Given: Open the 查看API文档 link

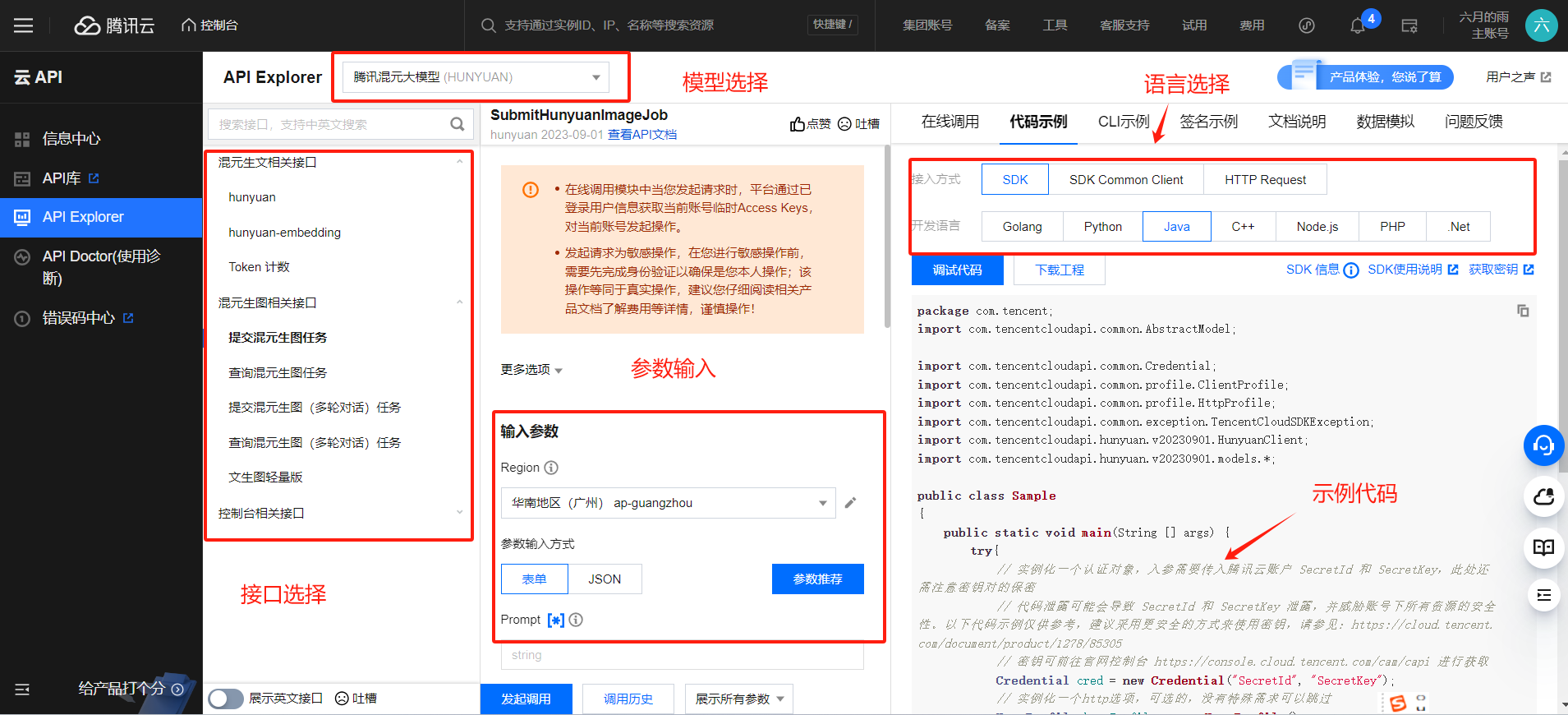Looking at the screenshot, I should click(x=642, y=135).
